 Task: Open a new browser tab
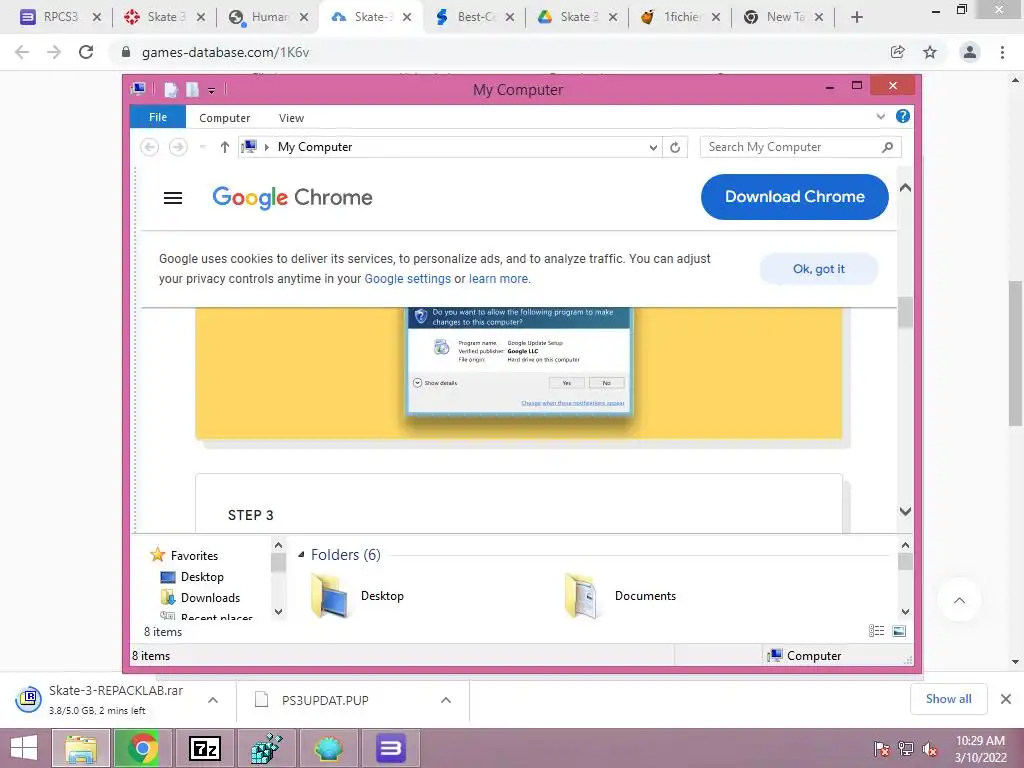[x=857, y=17]
